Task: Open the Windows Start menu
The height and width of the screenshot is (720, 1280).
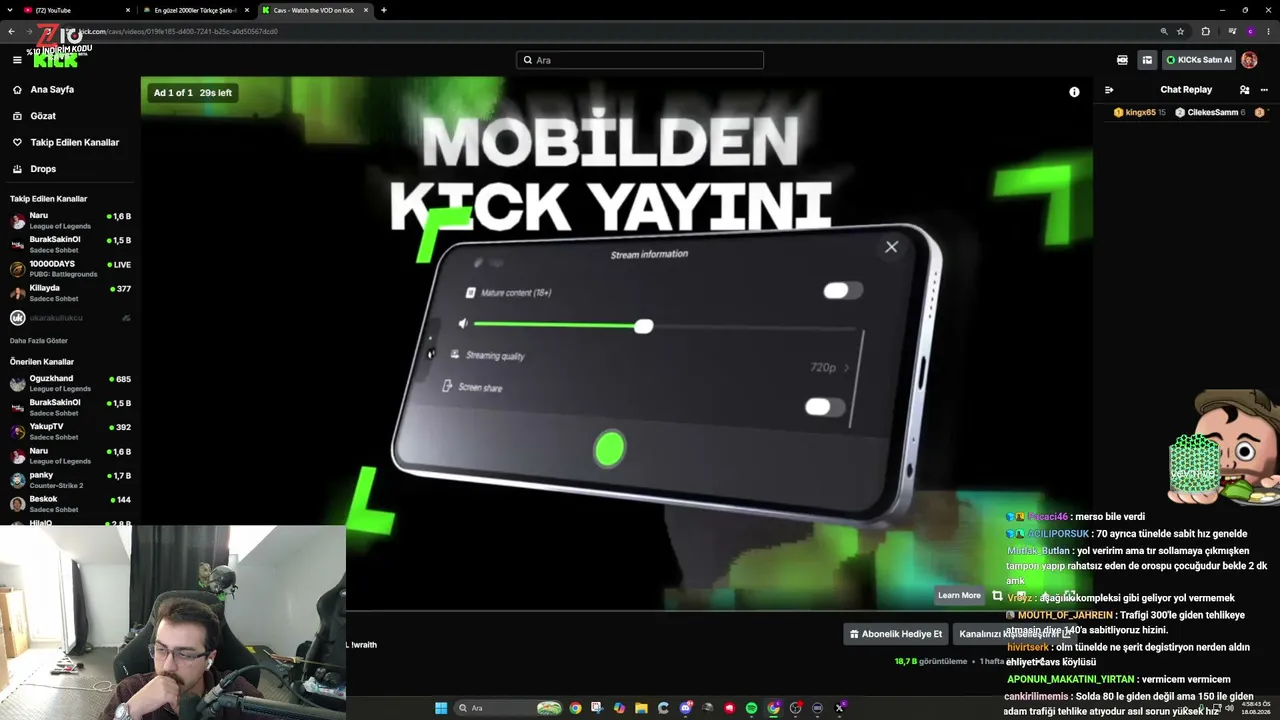Action: [441, 708]
